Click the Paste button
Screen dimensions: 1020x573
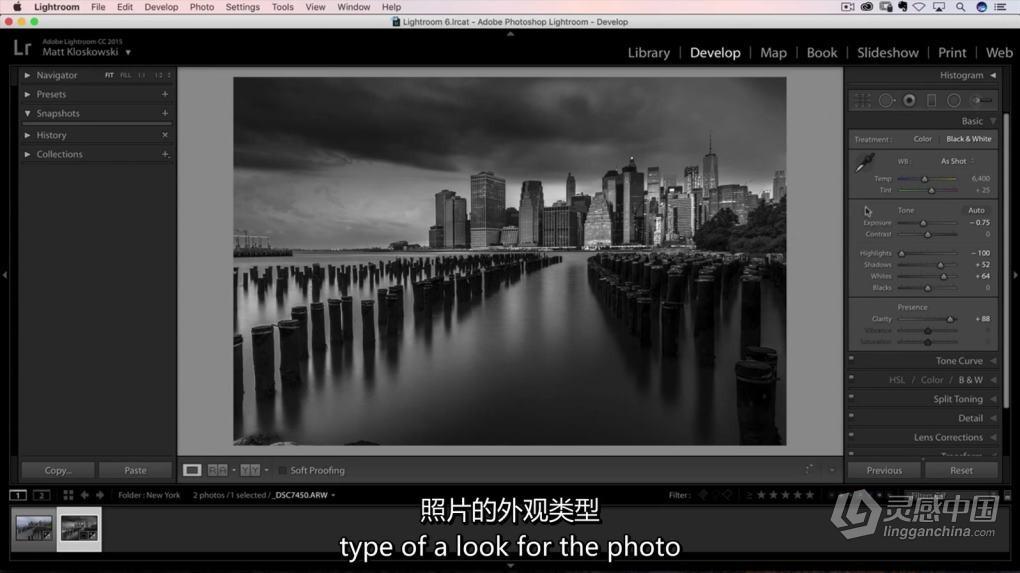click(135, 470)
